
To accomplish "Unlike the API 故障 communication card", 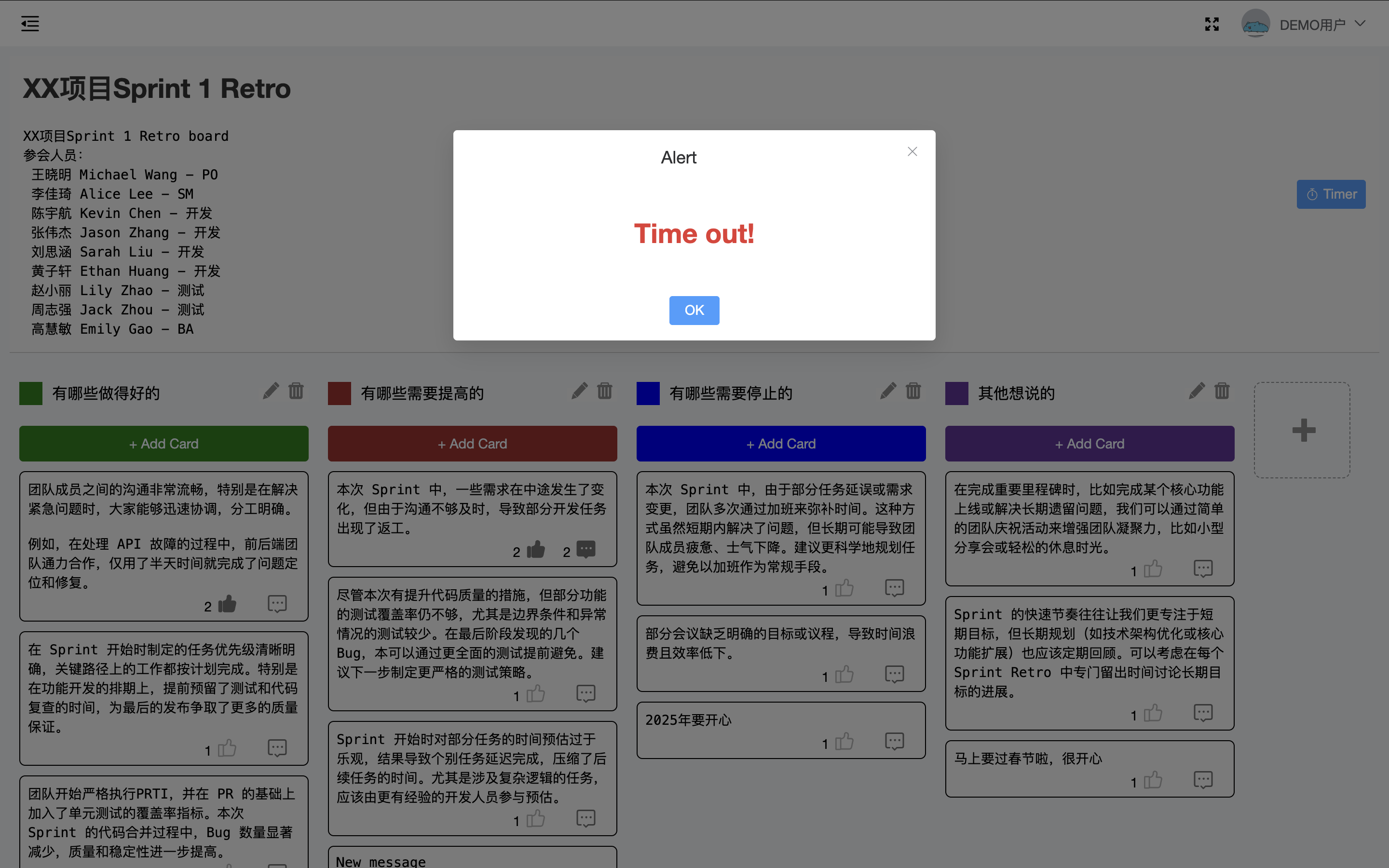I will (x=227, y=604).
